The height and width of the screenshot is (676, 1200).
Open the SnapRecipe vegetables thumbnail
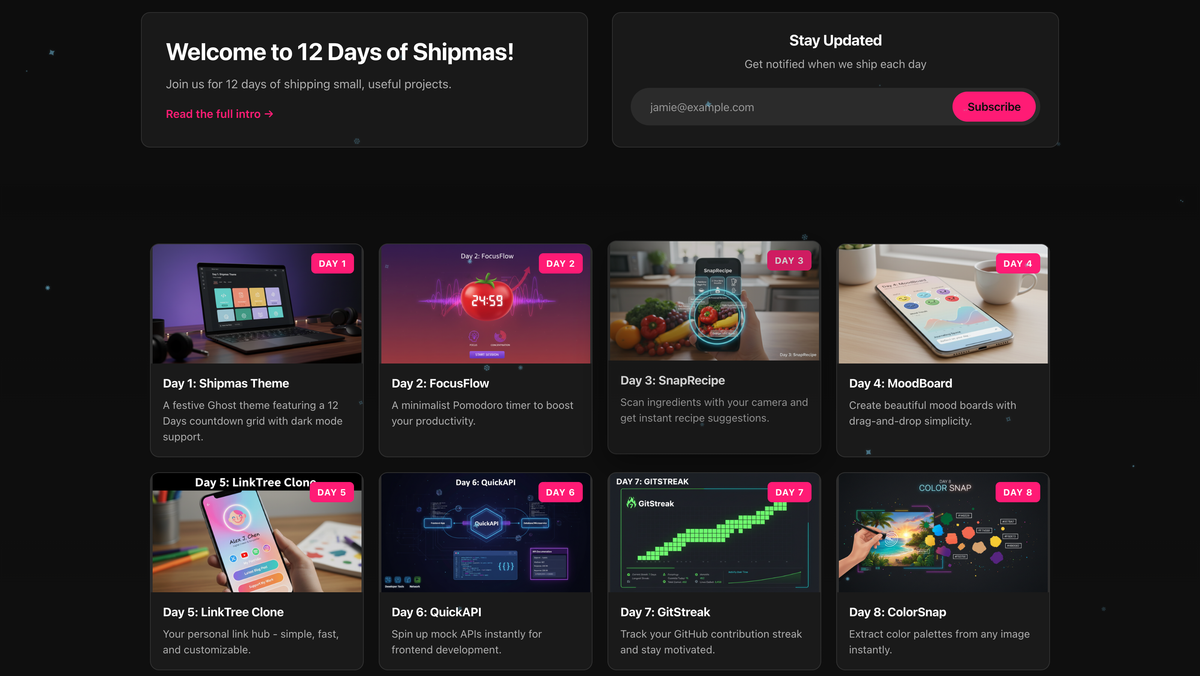coord(714,301)
